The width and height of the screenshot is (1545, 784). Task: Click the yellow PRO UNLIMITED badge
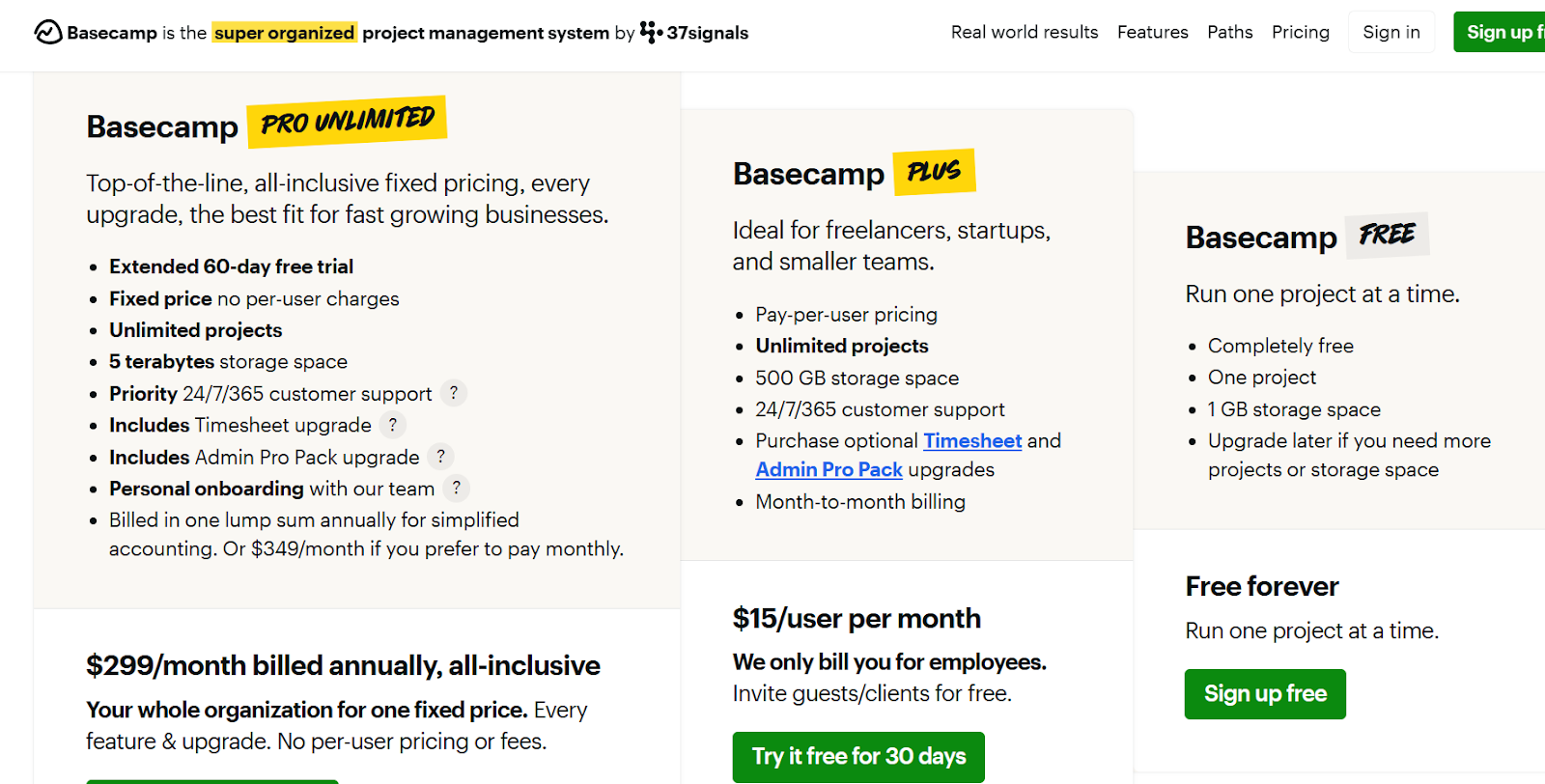pyautogui.click(x=347, y=122)
